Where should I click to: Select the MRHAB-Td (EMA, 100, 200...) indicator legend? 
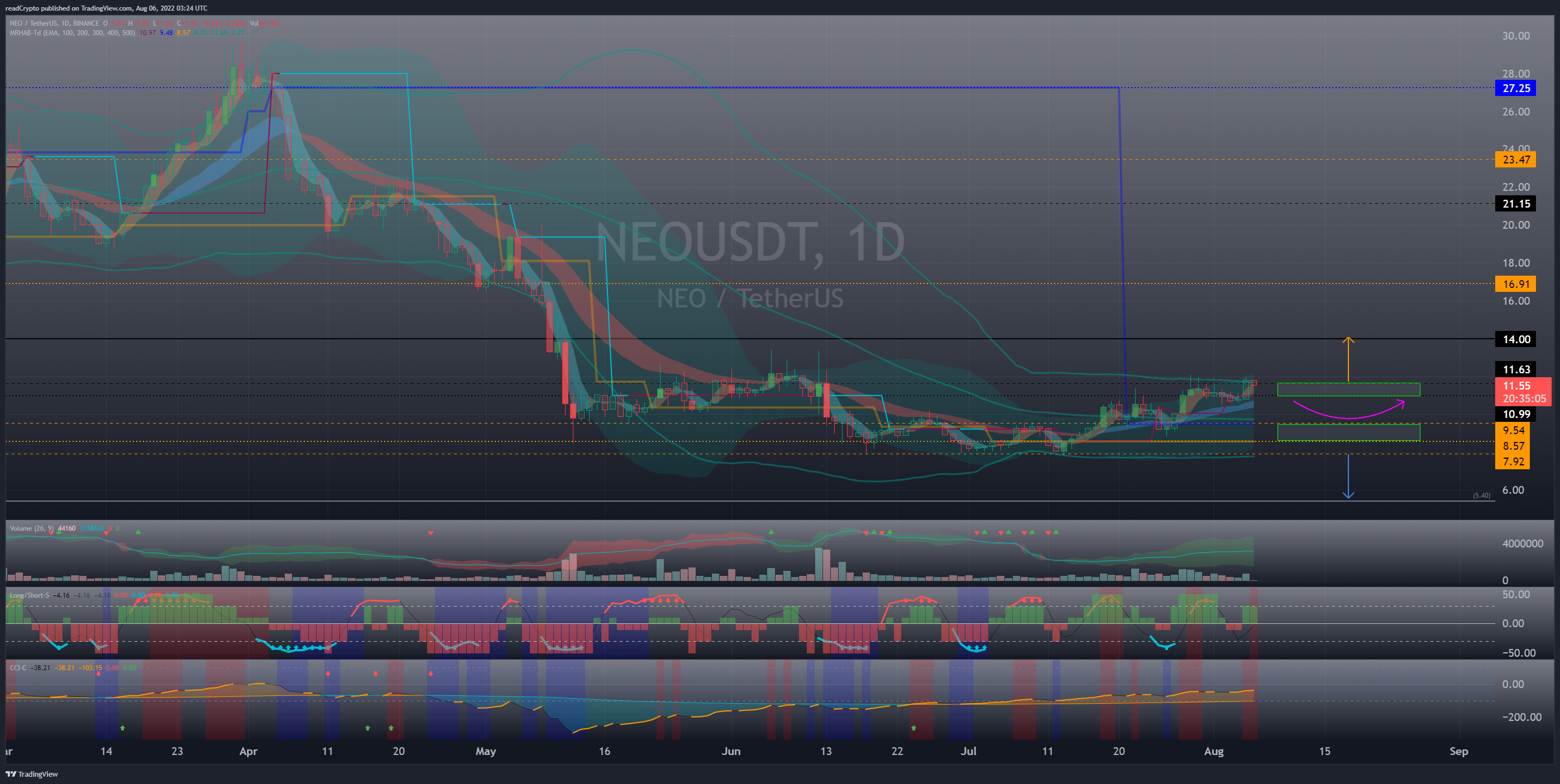coord(72,33)
